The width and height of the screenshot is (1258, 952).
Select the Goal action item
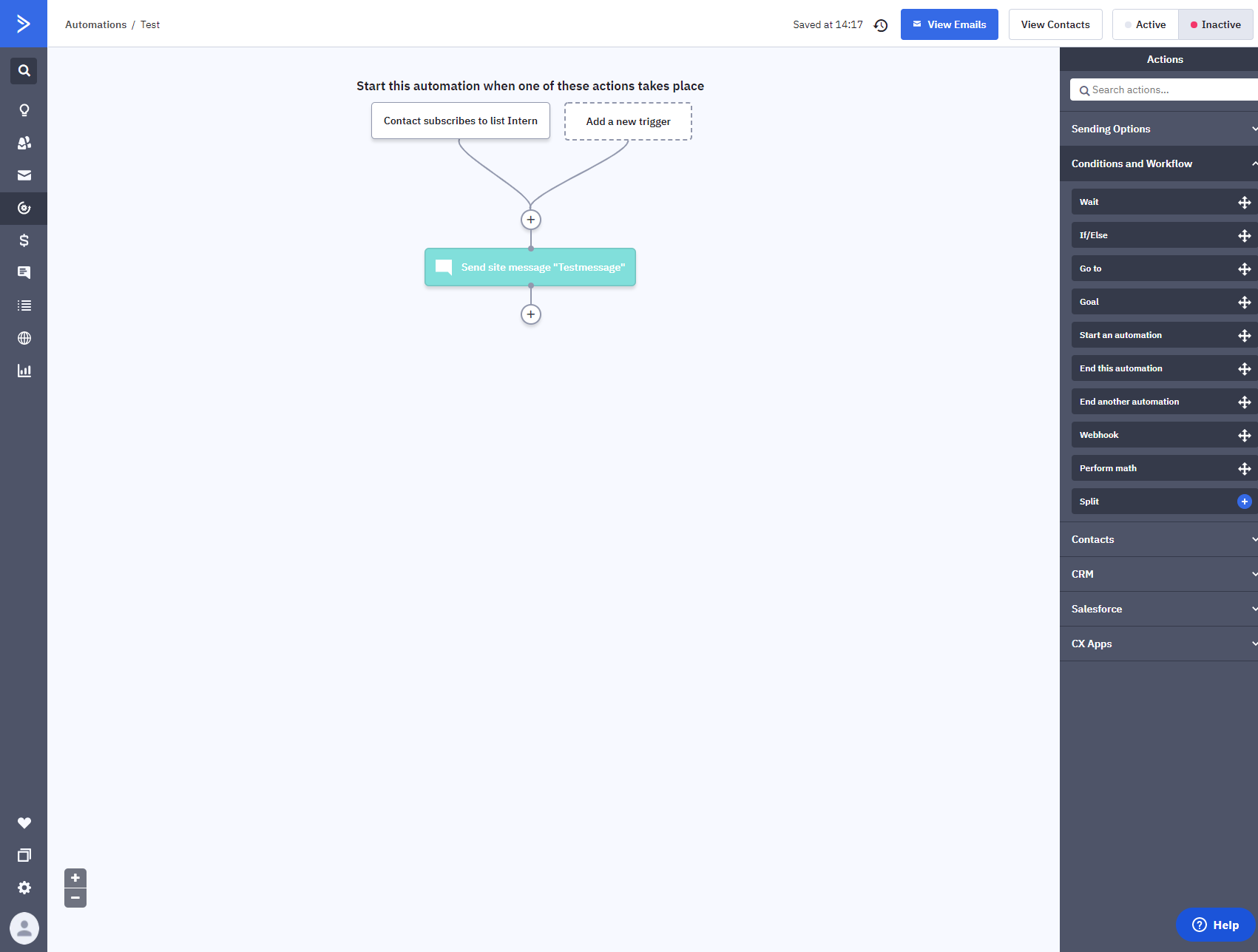[x=1164, y=302]
